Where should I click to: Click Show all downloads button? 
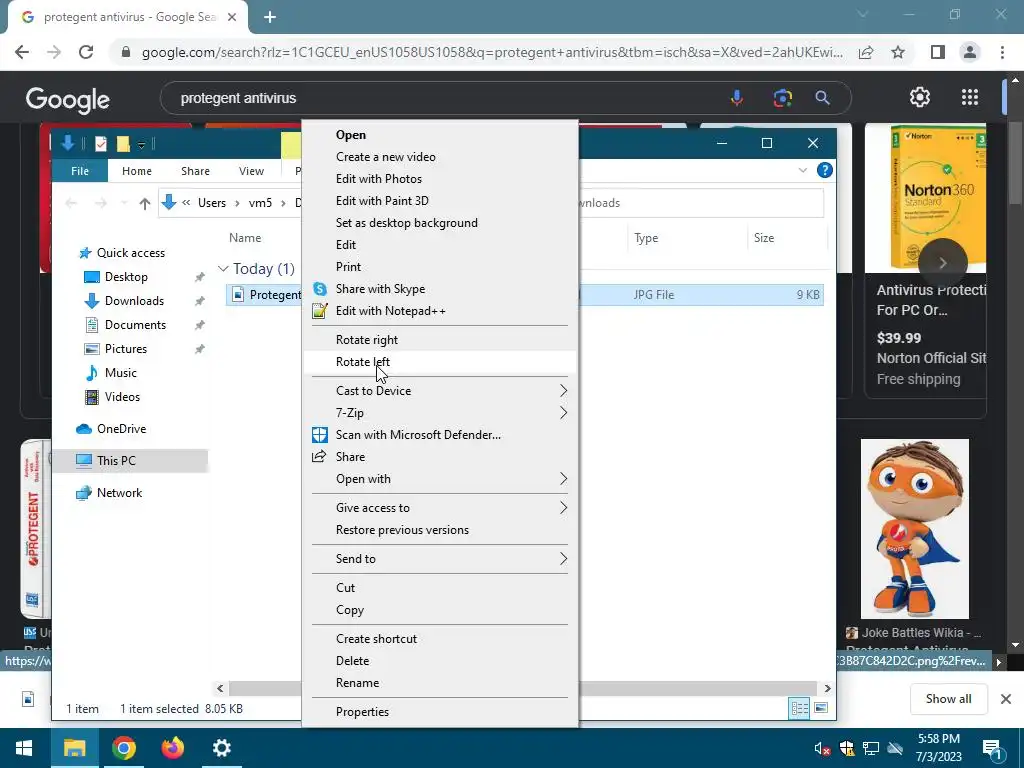[x=948, y=699]
